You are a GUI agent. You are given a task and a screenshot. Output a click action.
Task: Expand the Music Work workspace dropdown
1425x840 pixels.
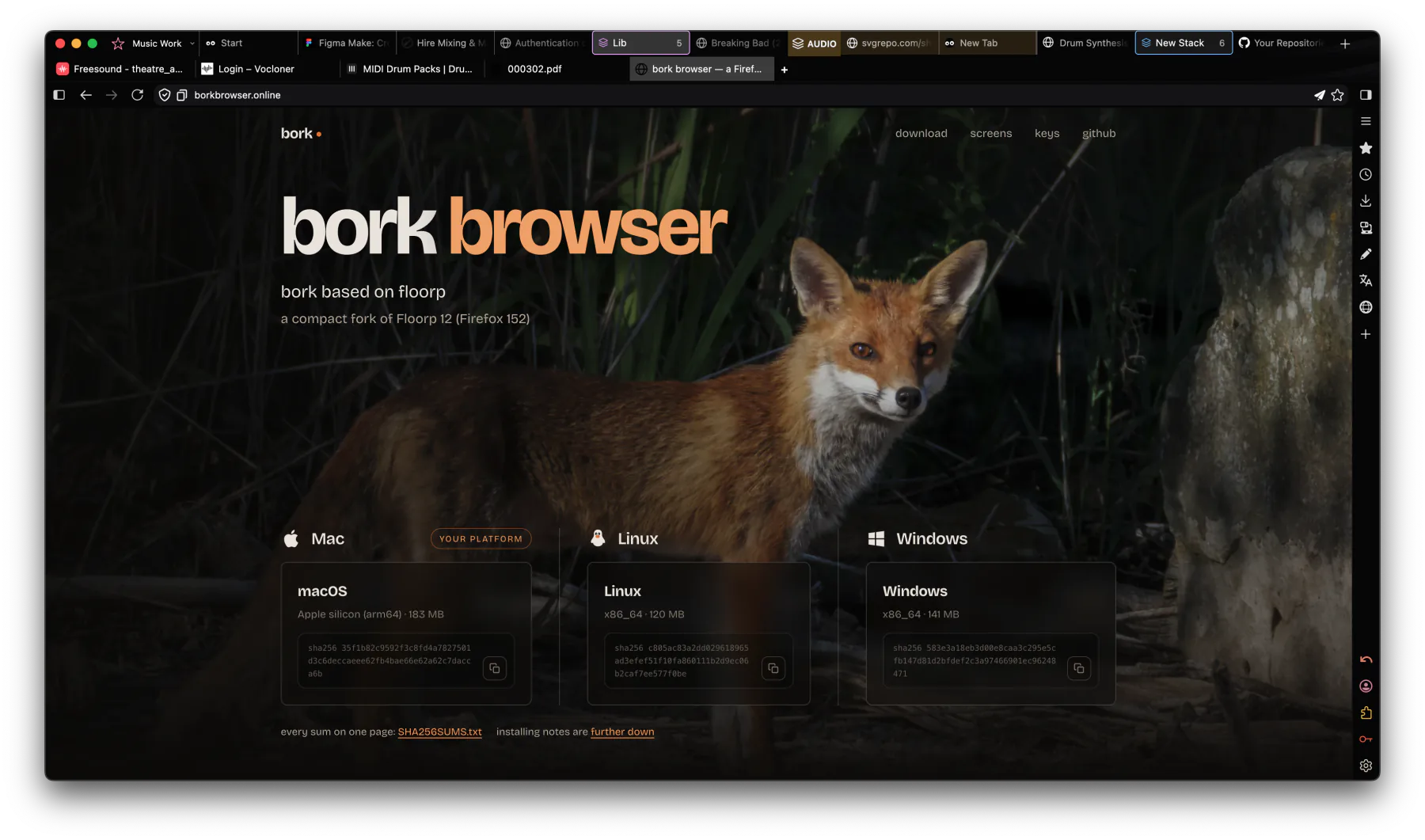[192, 44]
